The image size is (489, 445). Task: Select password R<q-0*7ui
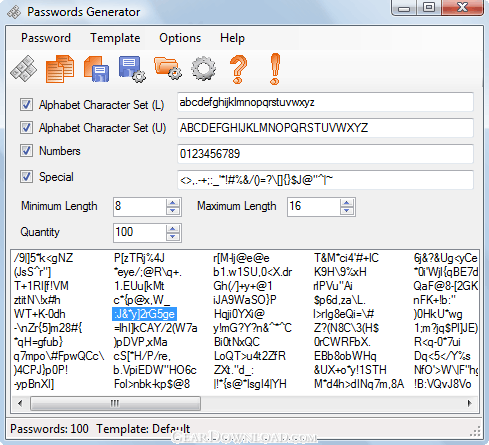click(x=437, y=342)
